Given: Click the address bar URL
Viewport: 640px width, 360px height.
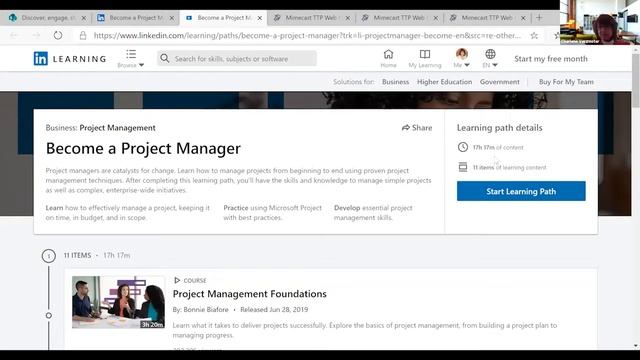Looking at the screenshot, I should (x=307, y=36).
